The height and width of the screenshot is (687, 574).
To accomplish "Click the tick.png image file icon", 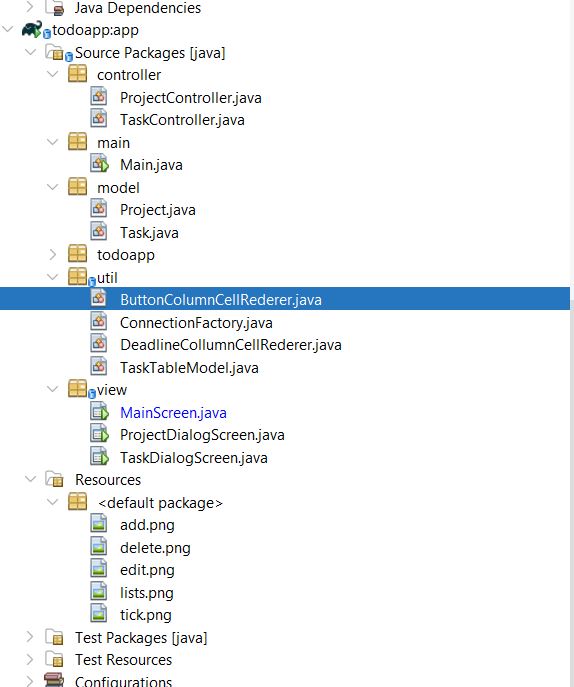I will pyautogui.click(x=99, y=614).
